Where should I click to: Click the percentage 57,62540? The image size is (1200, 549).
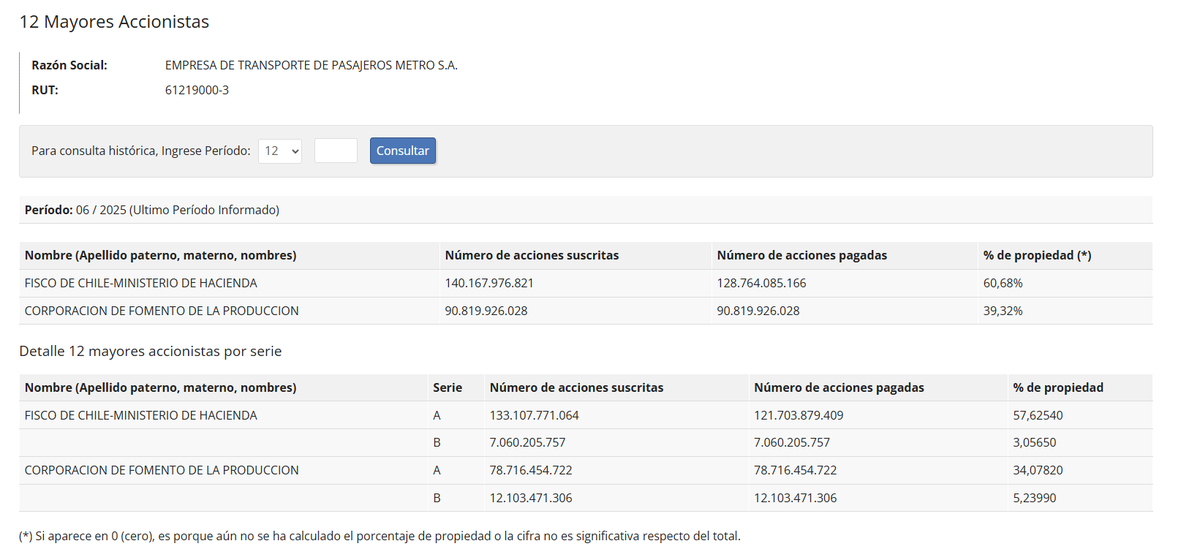1038,415
